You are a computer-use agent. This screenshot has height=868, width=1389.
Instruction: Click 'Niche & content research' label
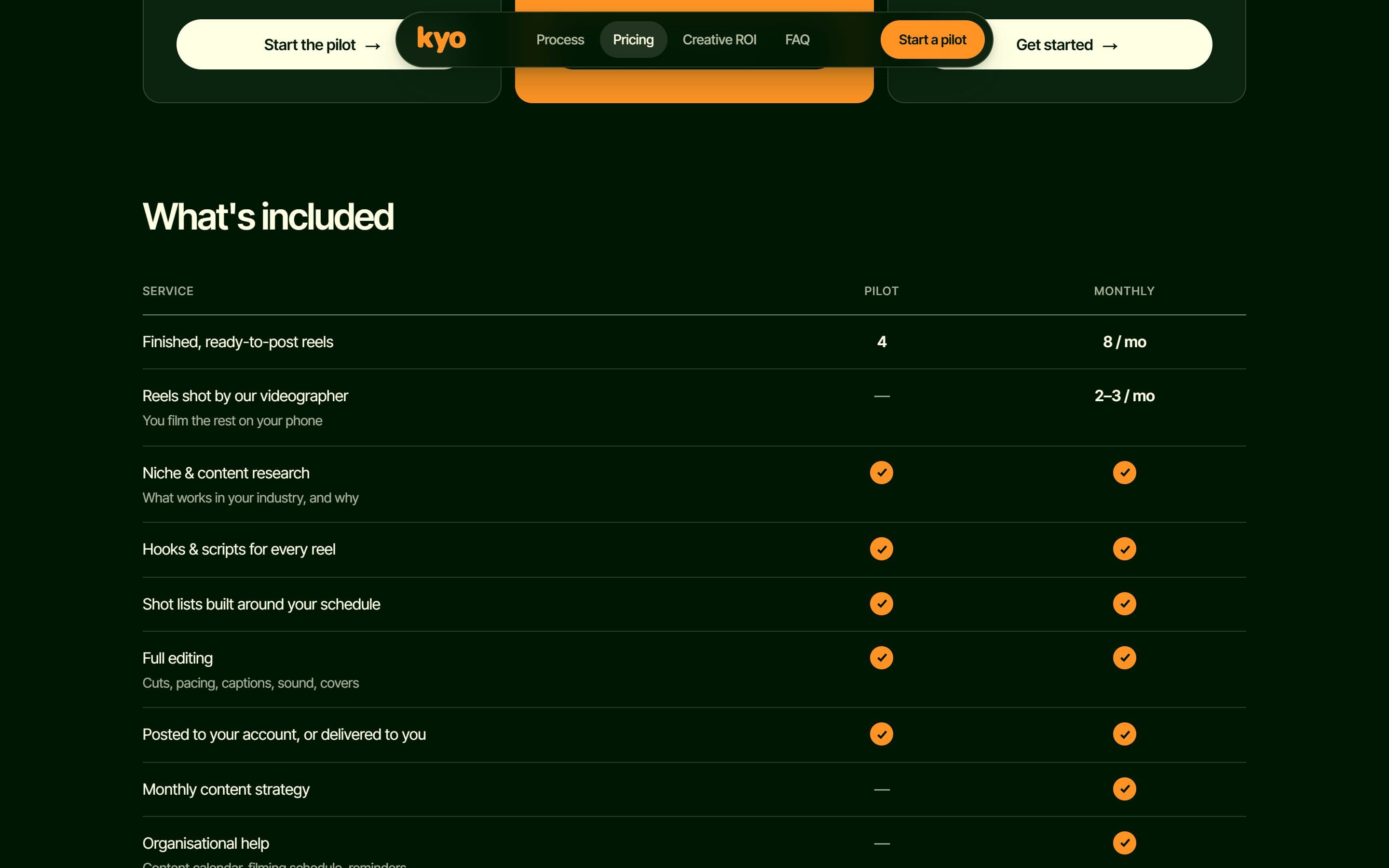[x=226, y=473]
